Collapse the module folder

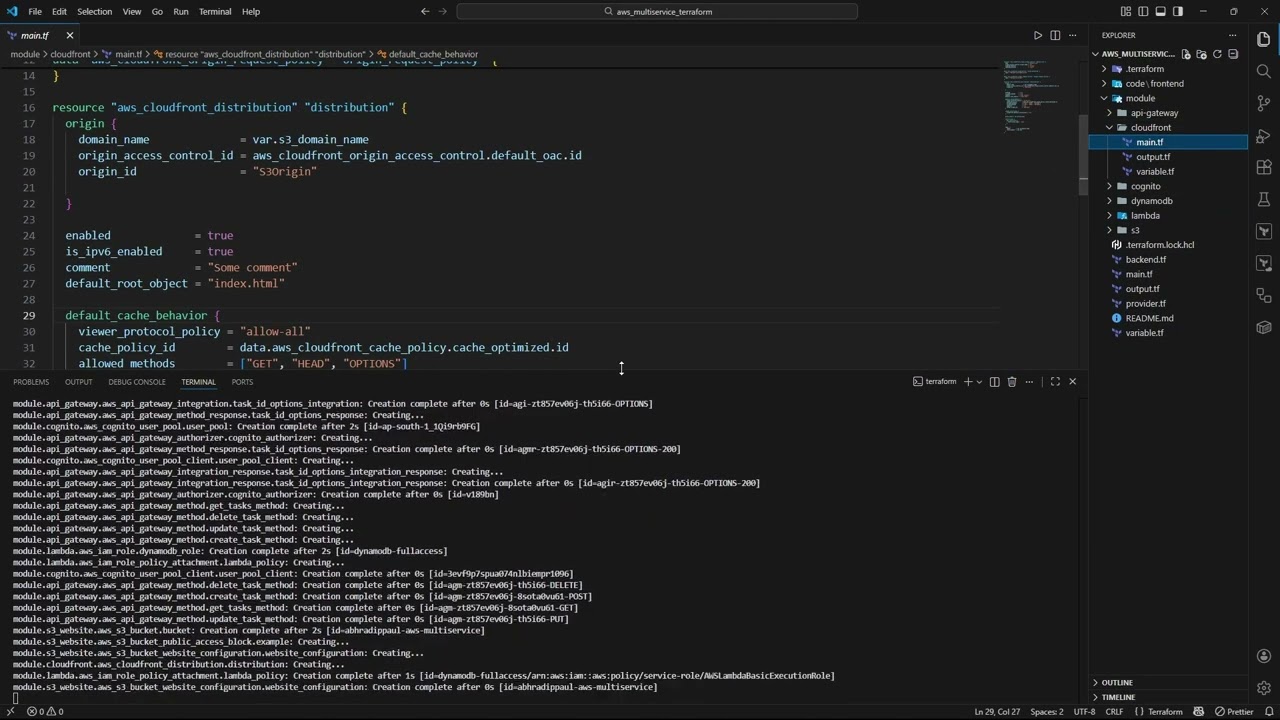[1168, 98]
